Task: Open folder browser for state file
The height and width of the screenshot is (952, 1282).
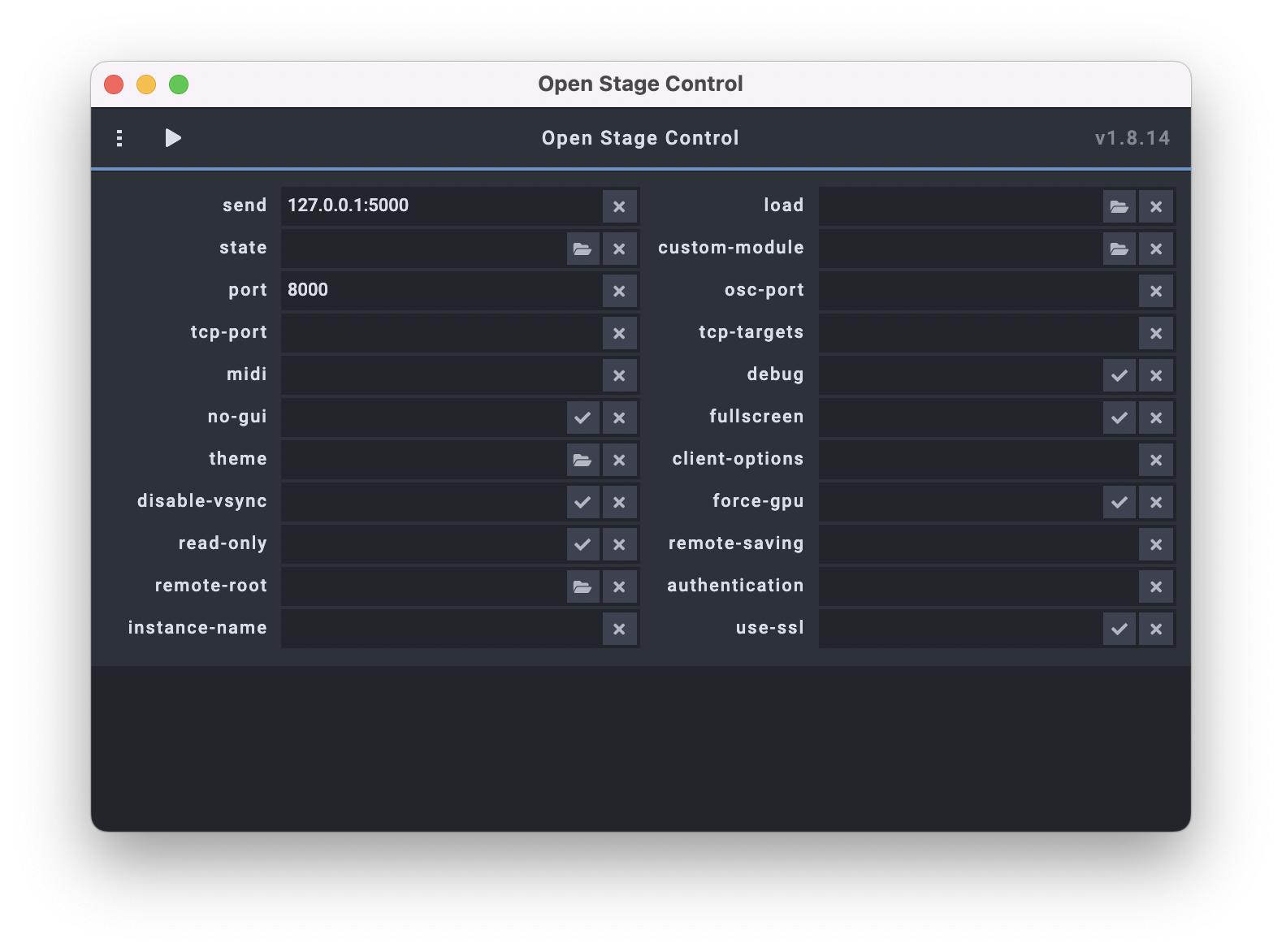Action: (x=582, y=249)
